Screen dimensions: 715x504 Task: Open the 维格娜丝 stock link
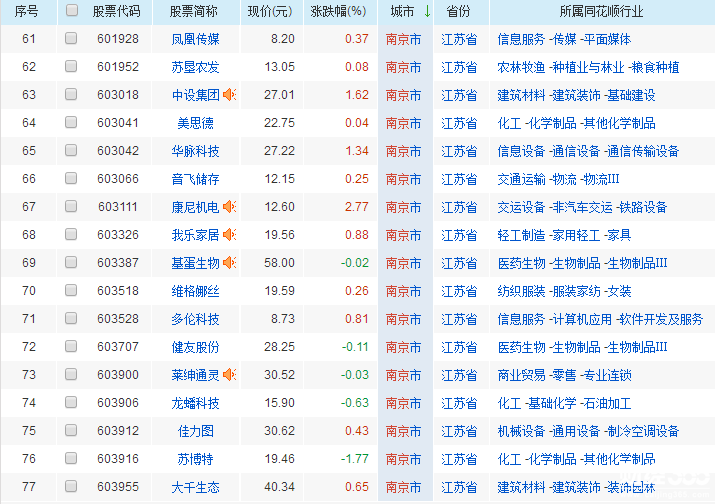(195, 291)
